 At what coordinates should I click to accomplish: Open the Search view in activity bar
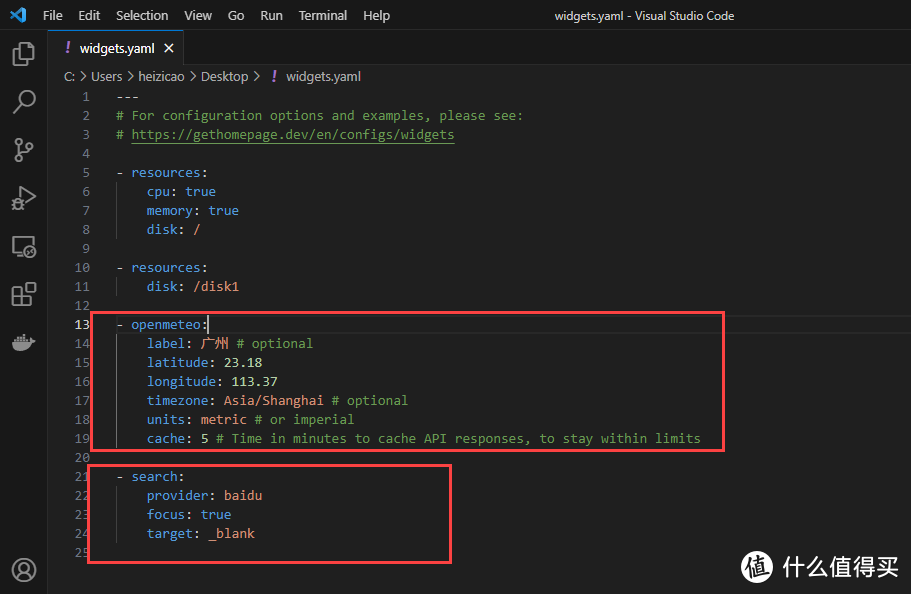pyautogui.click(x=23, y=102)
